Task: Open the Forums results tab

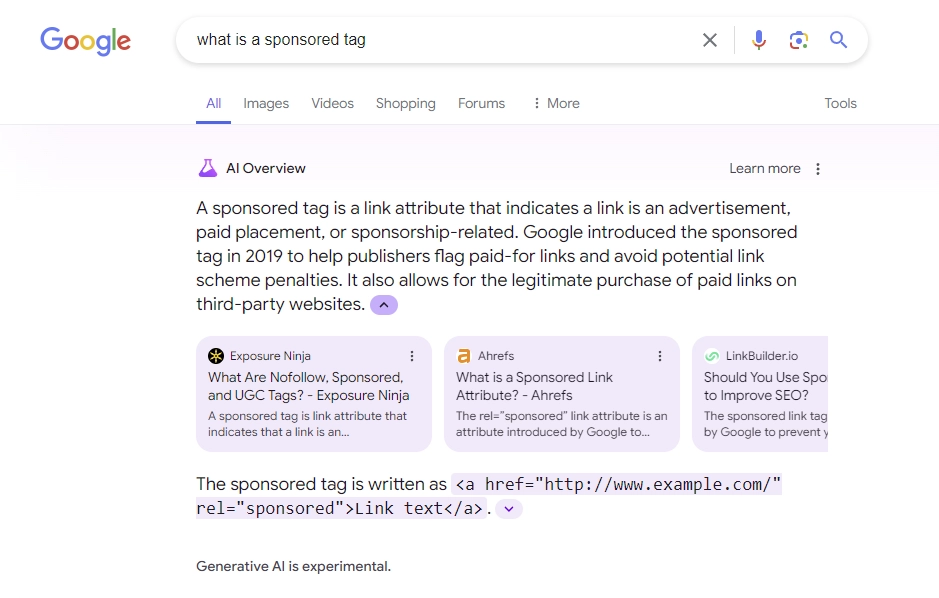Action: (x=481, y=104)
